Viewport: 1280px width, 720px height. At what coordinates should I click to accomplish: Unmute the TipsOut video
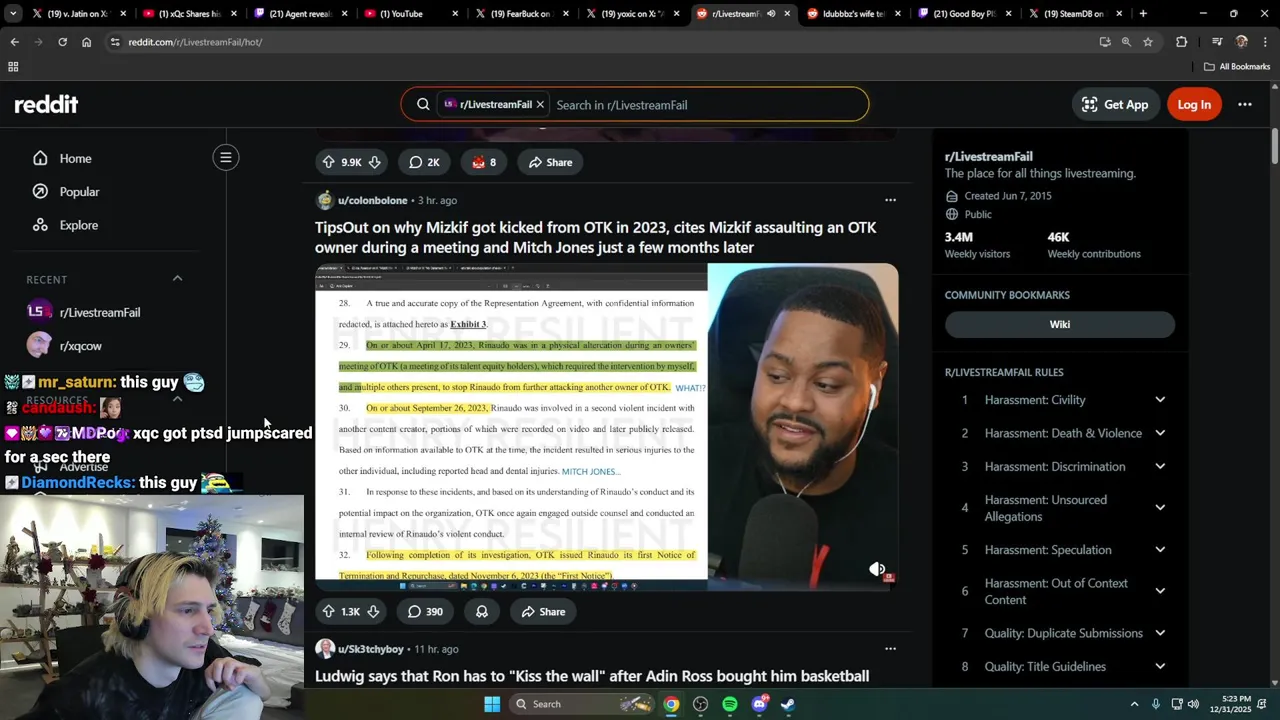[877, 569]
